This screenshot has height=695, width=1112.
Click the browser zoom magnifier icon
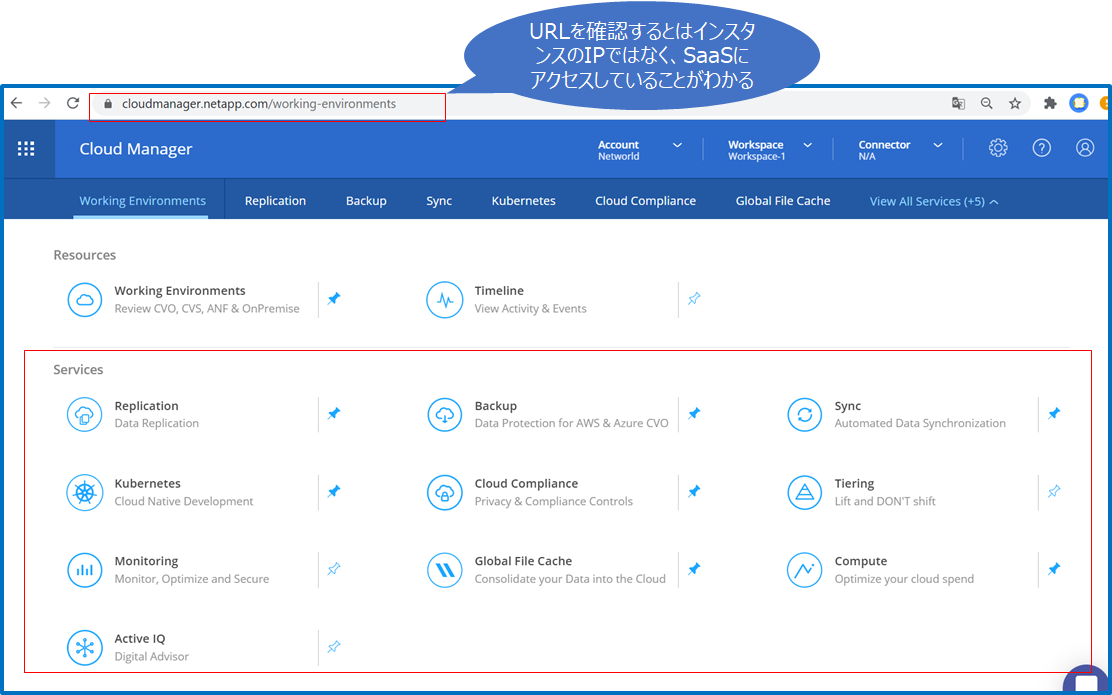tap(986, 104)
